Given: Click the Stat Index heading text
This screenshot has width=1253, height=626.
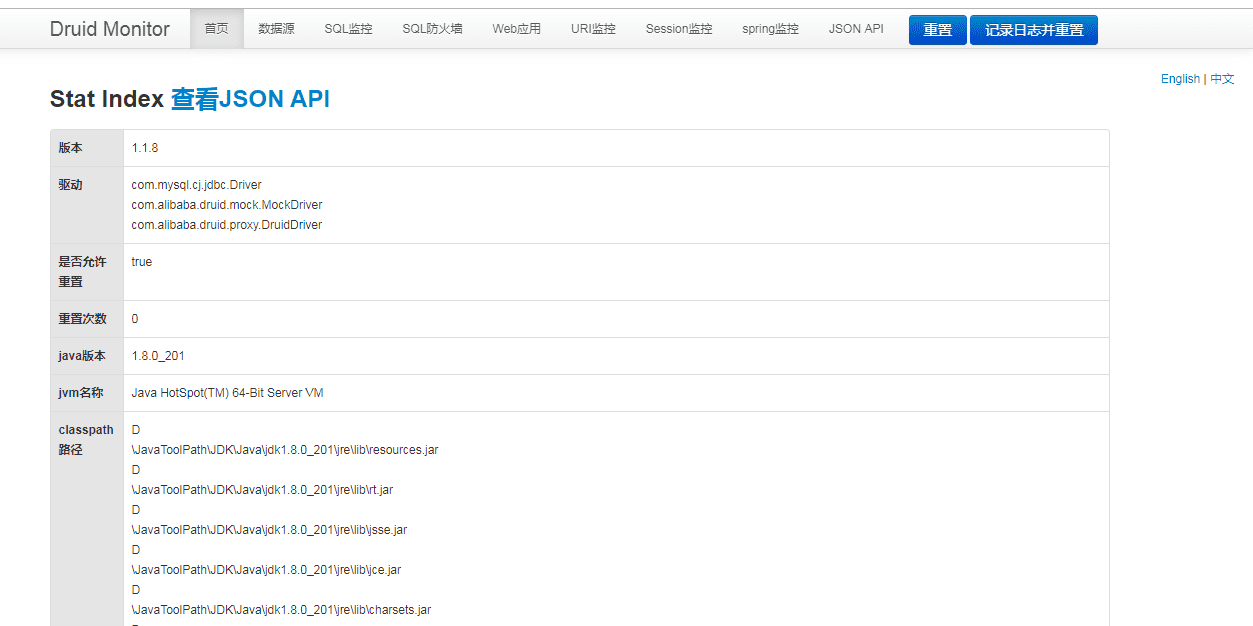Looking at the screenshot, I should point(107,99).
